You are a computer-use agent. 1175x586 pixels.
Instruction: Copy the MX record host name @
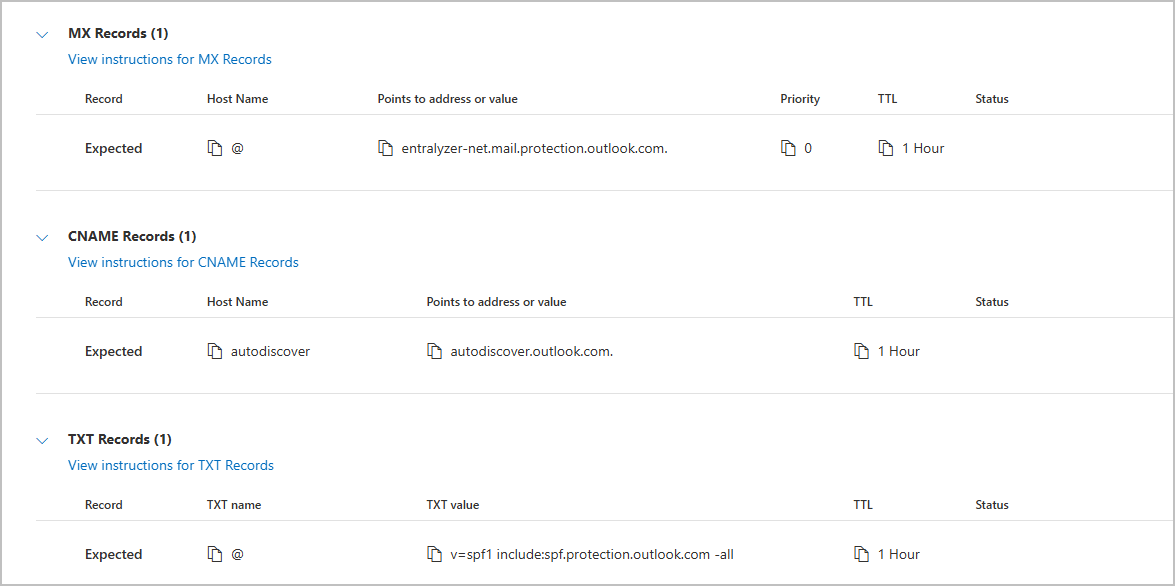[214, 147]
